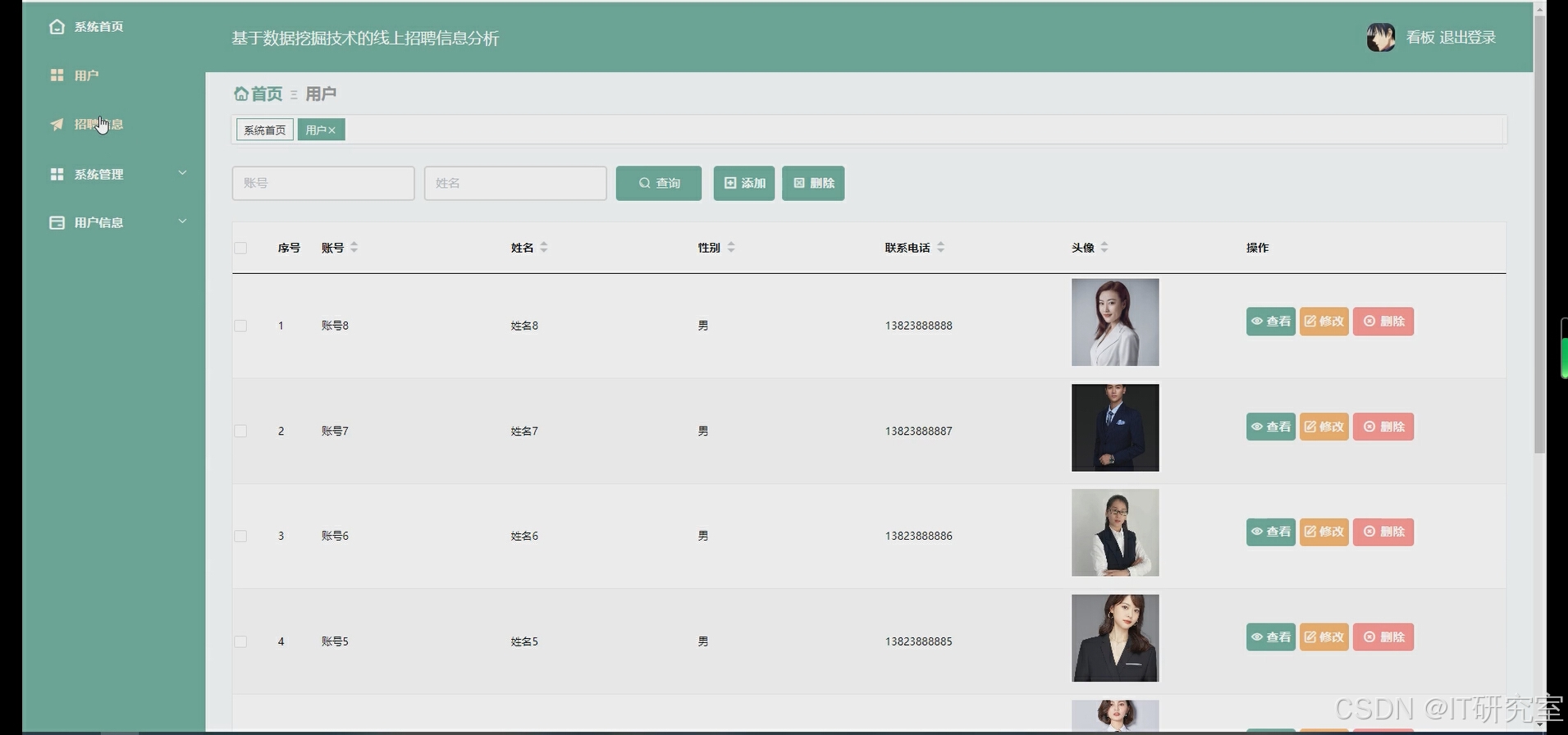The width and height of the screenshot is (1568, 735).
Task: Sort by 姓名 column arrows
Action: pos(544,247)
